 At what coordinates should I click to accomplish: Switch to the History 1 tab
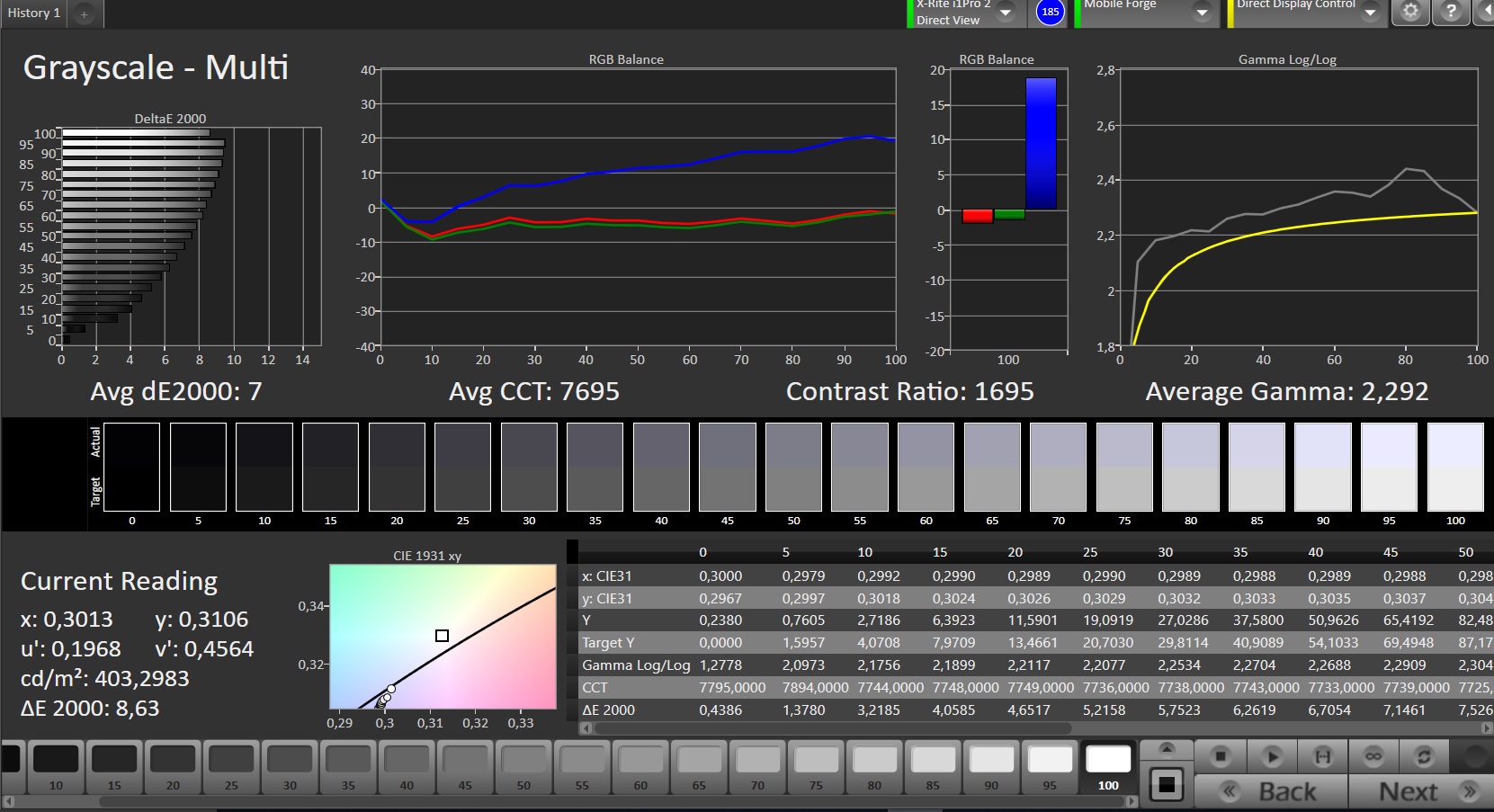34,13
